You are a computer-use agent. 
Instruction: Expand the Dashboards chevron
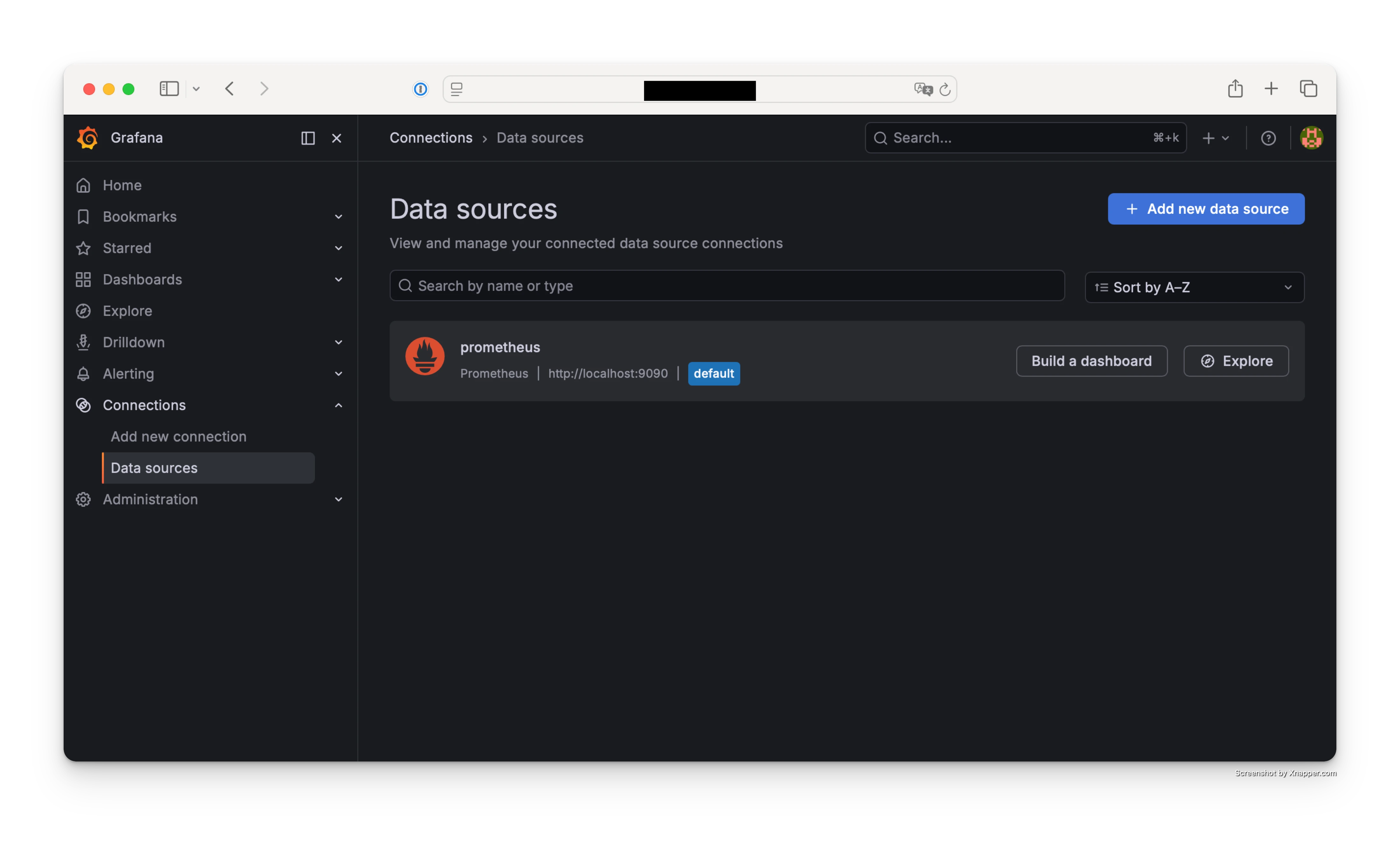338,279
